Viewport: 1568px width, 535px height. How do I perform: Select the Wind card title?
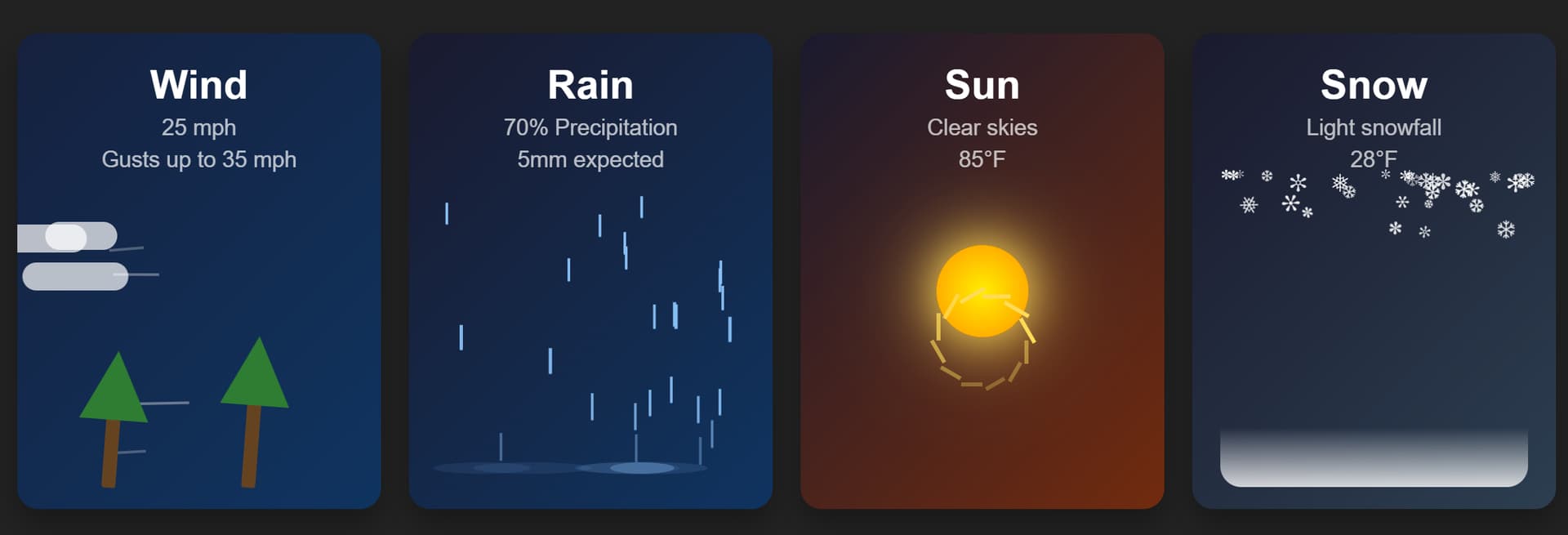(198, 85)
